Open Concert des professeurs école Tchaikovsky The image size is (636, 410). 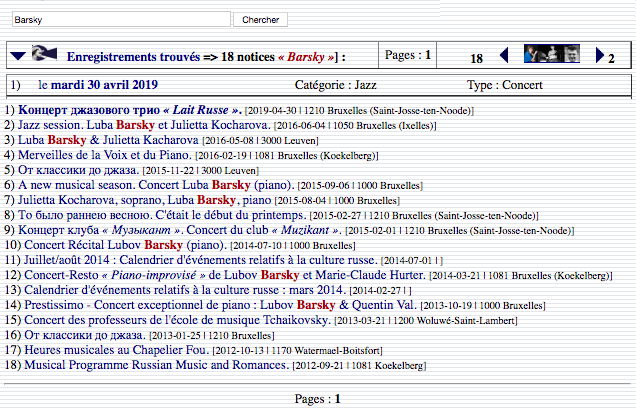[x=177, y=320]
